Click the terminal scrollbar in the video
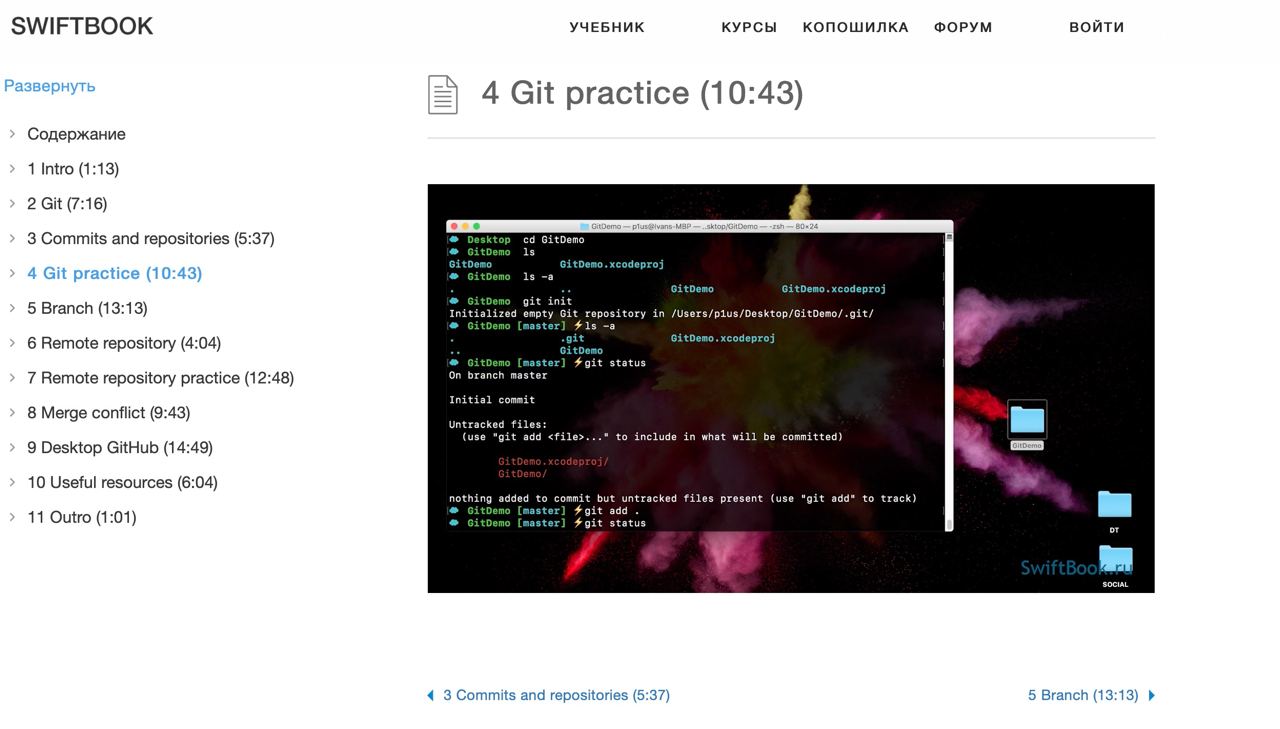Viewport: 1280px width, 729px height. (x=948, y=381)
